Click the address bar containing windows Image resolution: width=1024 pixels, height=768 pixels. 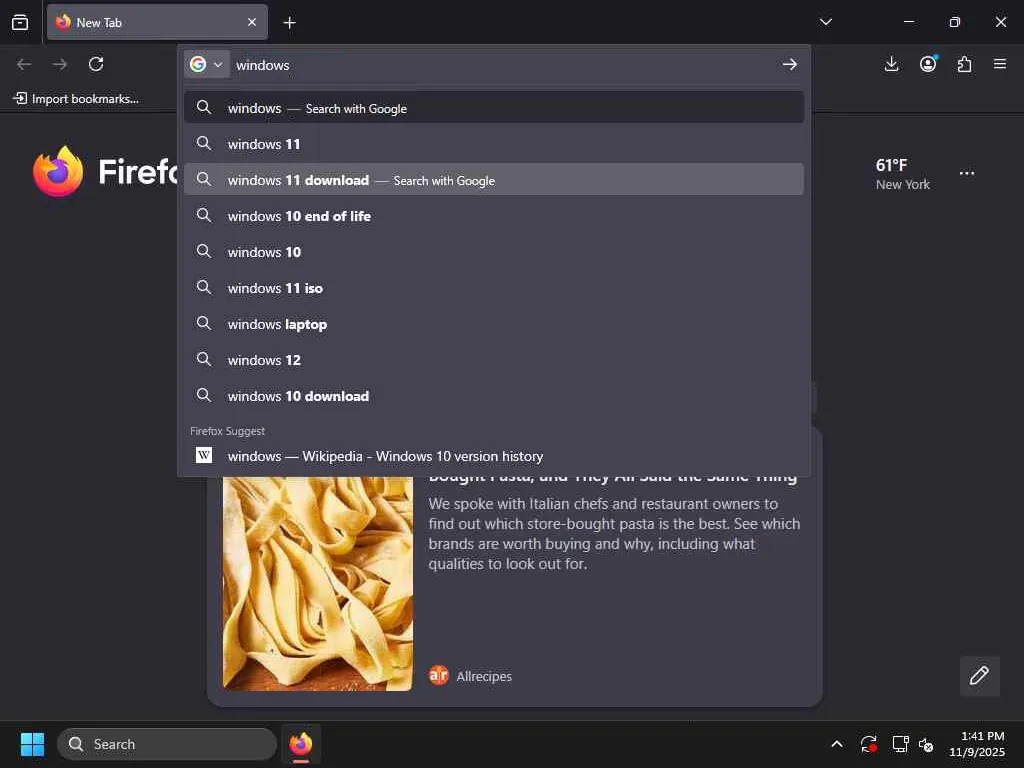pyautogui.click(x=503, y=65)
